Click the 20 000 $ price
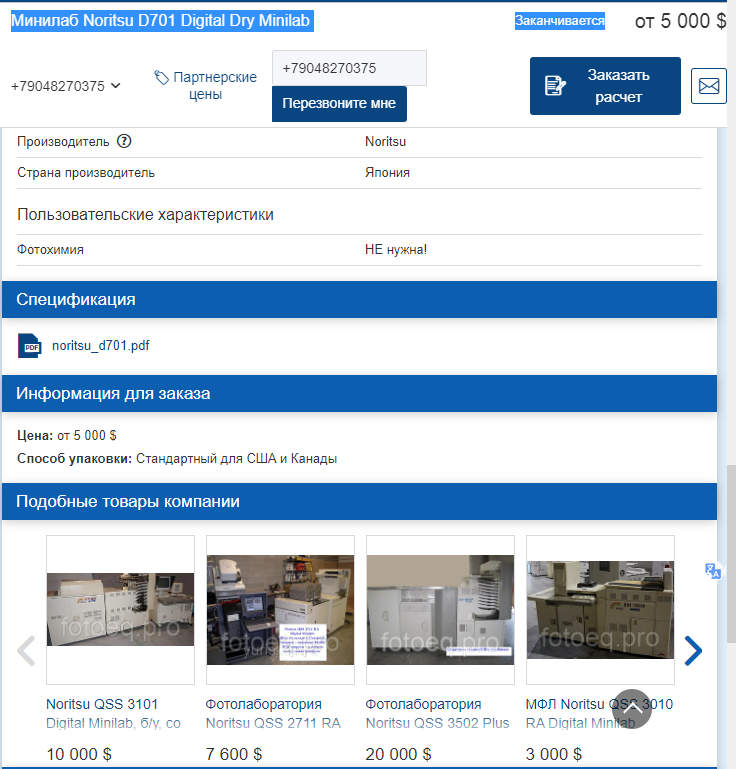Image resolution: width=736 pixels, height=769 pixels. [x=399, y=754]
